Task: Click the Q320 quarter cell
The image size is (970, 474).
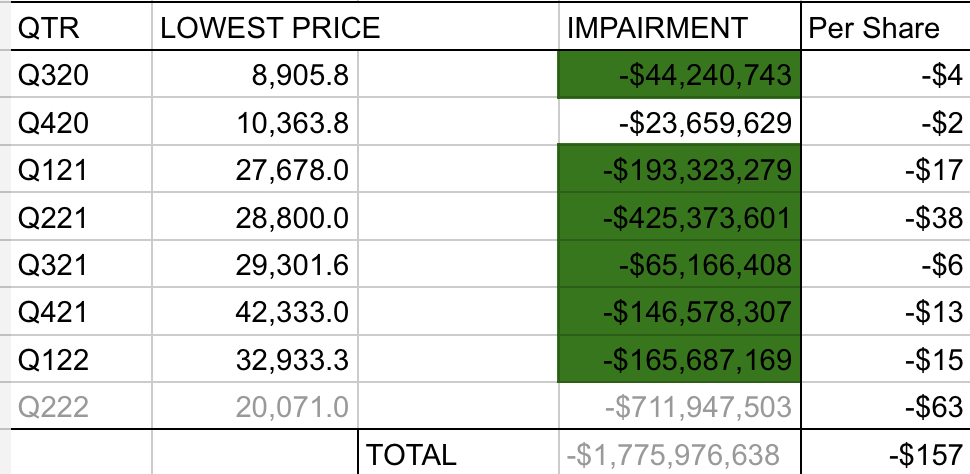Action: pos(81,74)
